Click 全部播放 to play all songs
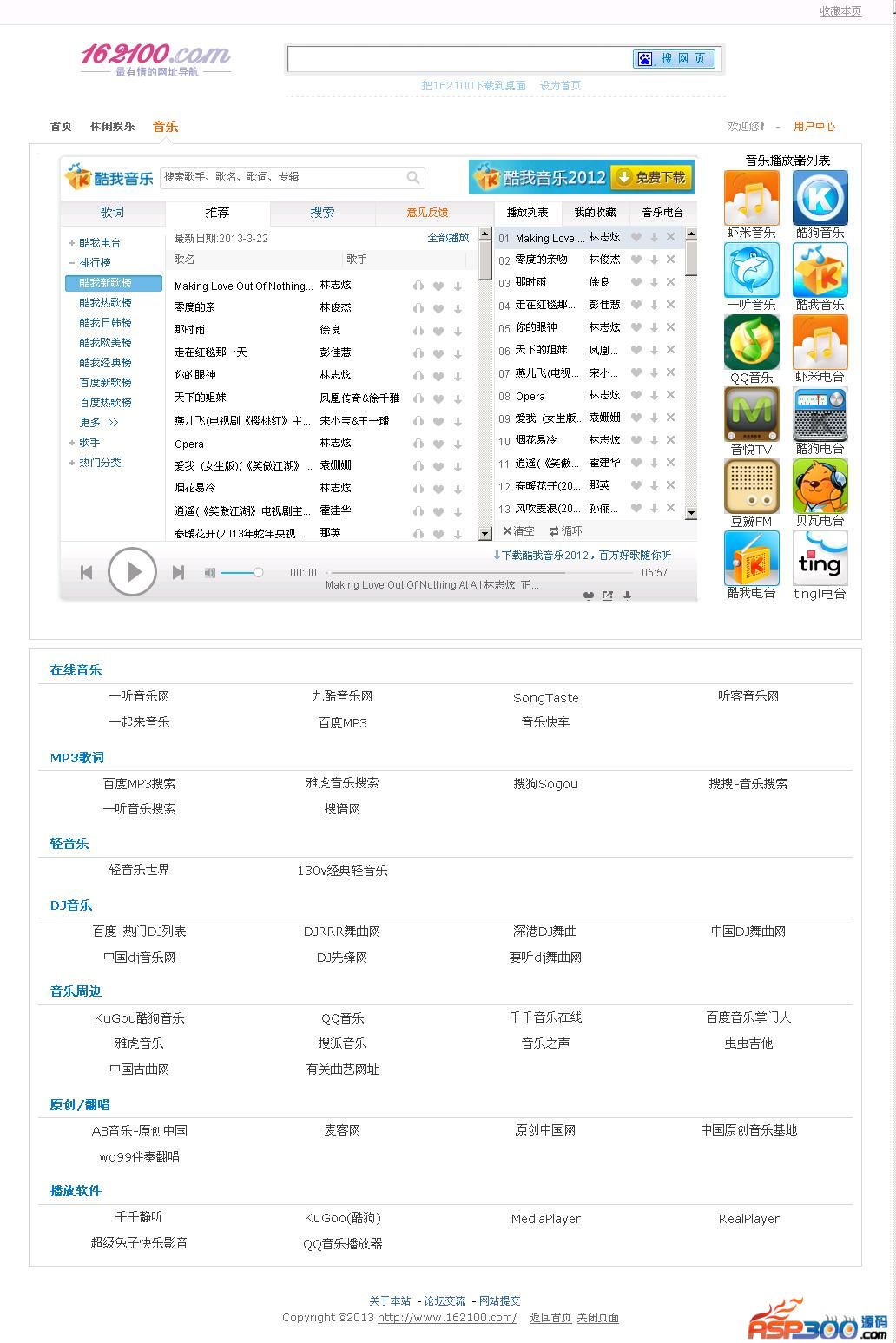Viewport: 896px width, 1343px height. point(448,238)
